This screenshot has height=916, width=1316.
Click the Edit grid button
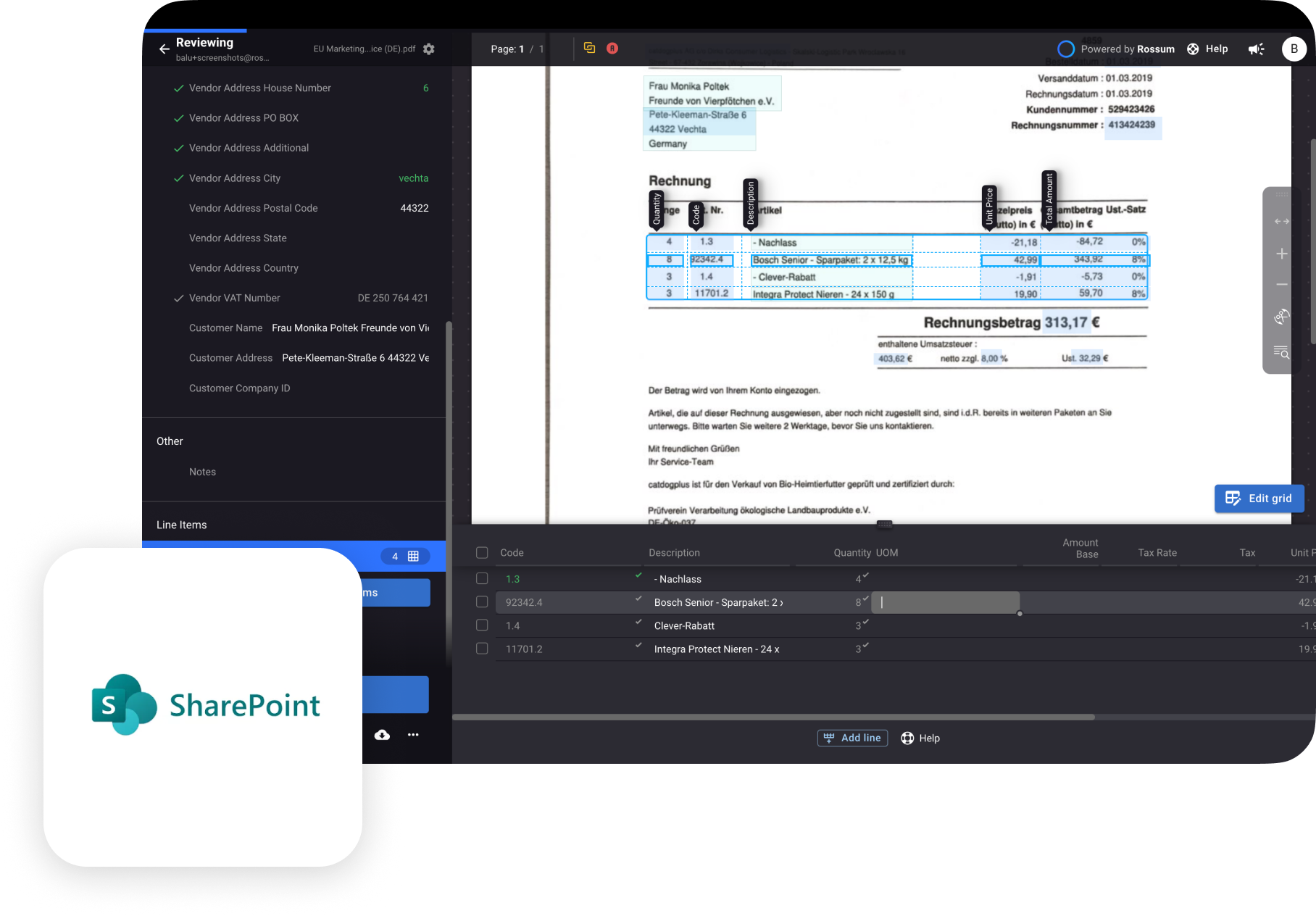point(1259,499)
